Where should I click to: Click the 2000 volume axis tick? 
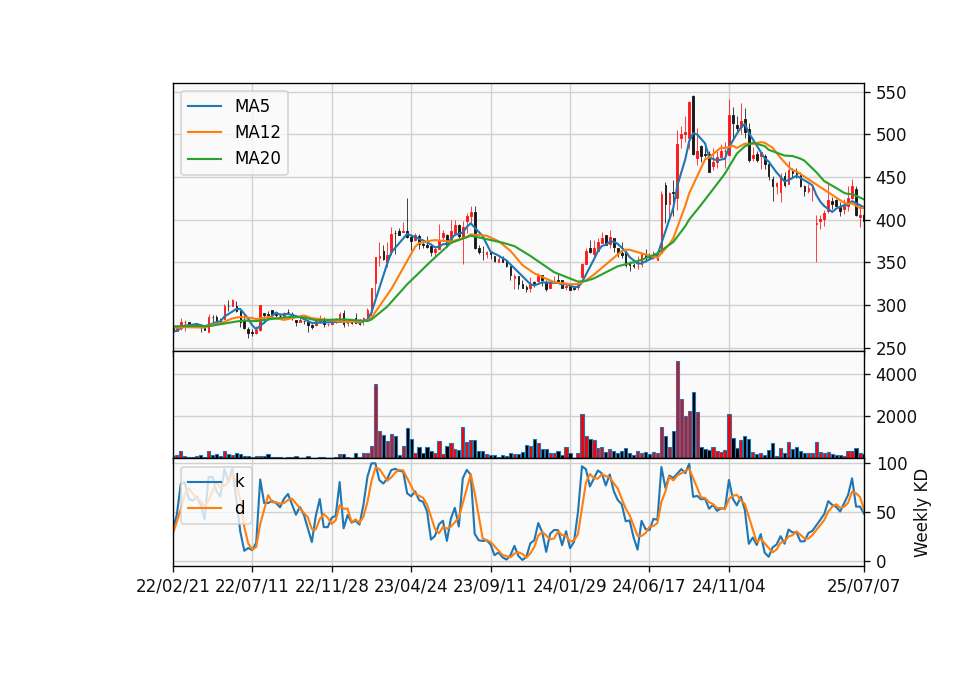pos(896,417)
